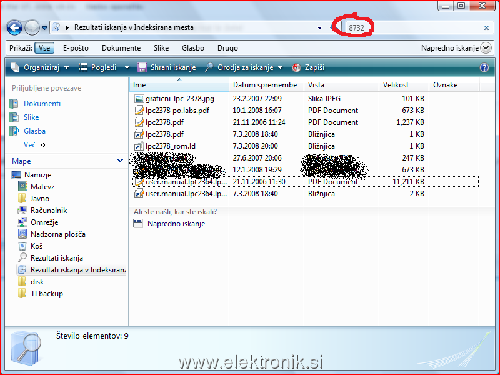Image resolution: width=500 pixels, height=375 pixels.
Task: Open Nadzorna plošča in the tree
Action: point(58,234)
